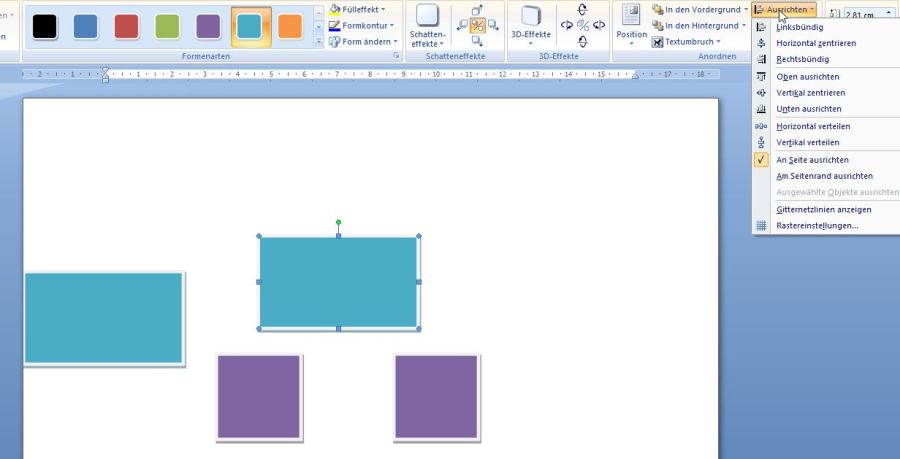Select the teal rectangle at page left edge
The width and height of the screenshot is (900, 459).
tap(104, 318)
